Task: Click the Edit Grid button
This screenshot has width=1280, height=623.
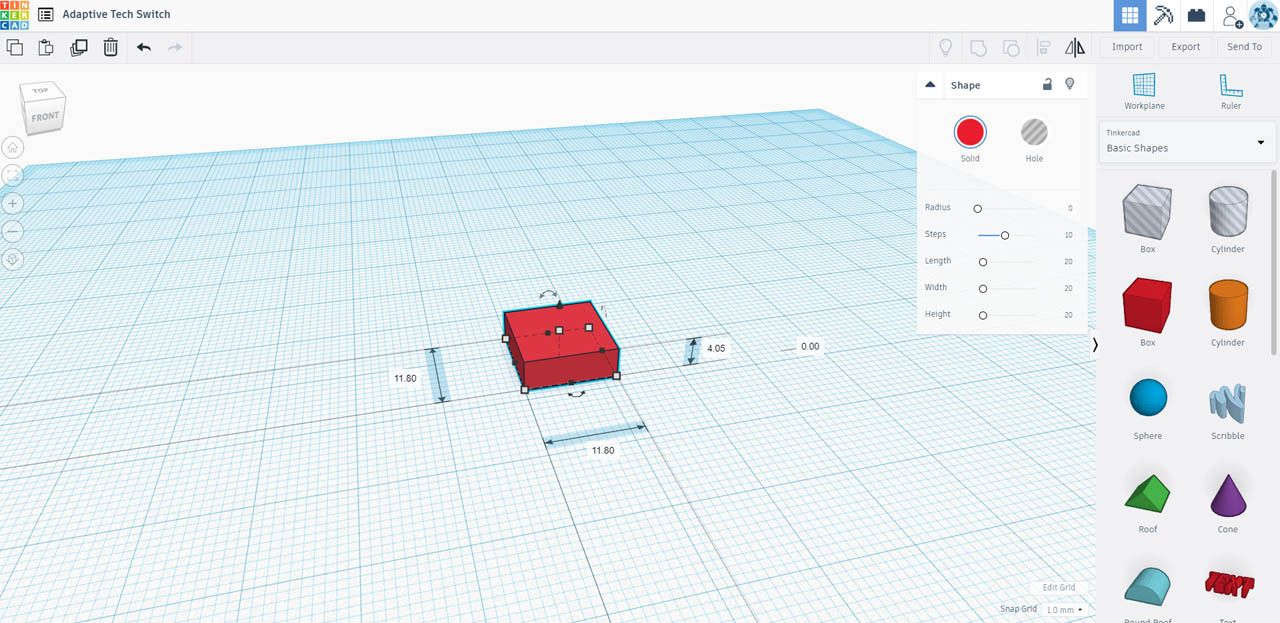Action: (1058, 587)
